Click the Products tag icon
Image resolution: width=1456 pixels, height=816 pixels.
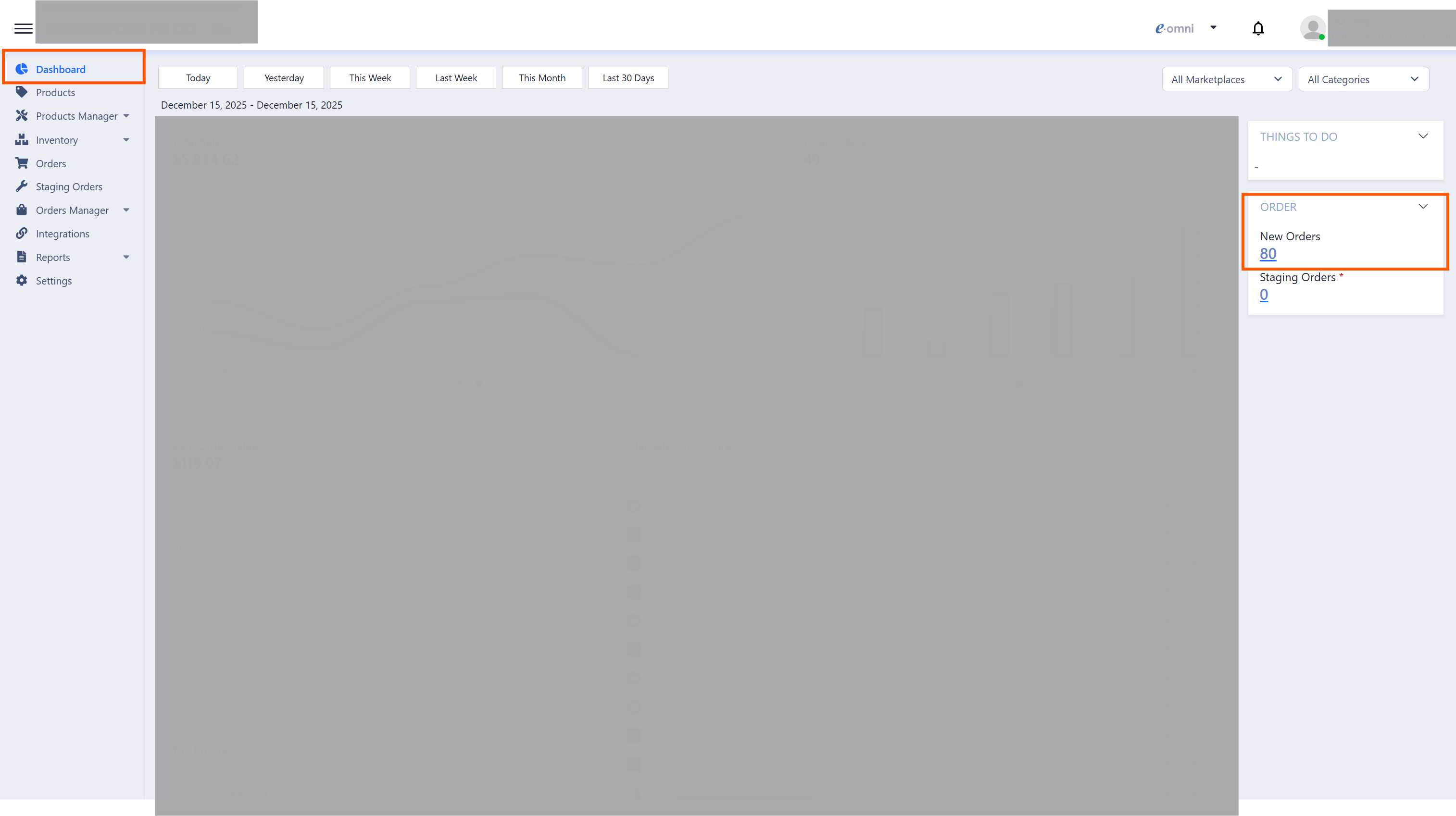(x=22, y=92)
